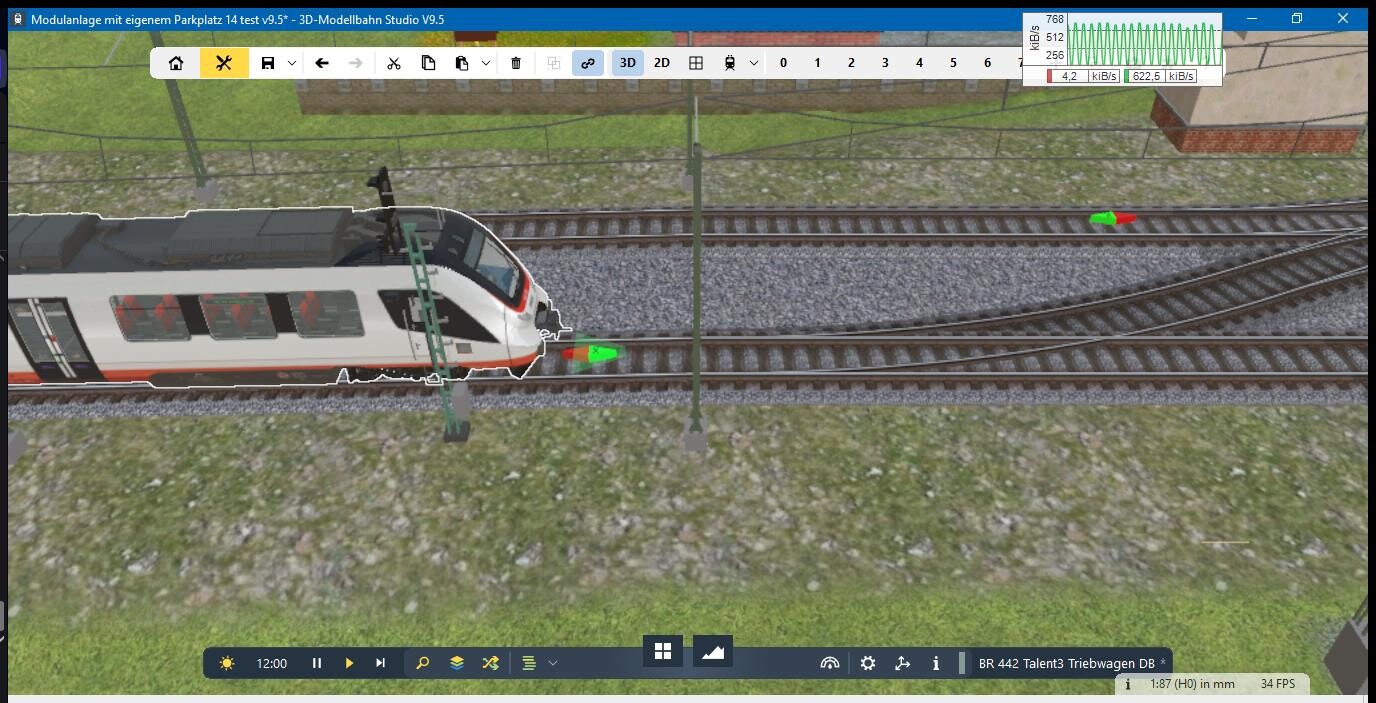
Task: Expand the save options dropdown arrow
Action: [x=292, y=63]
